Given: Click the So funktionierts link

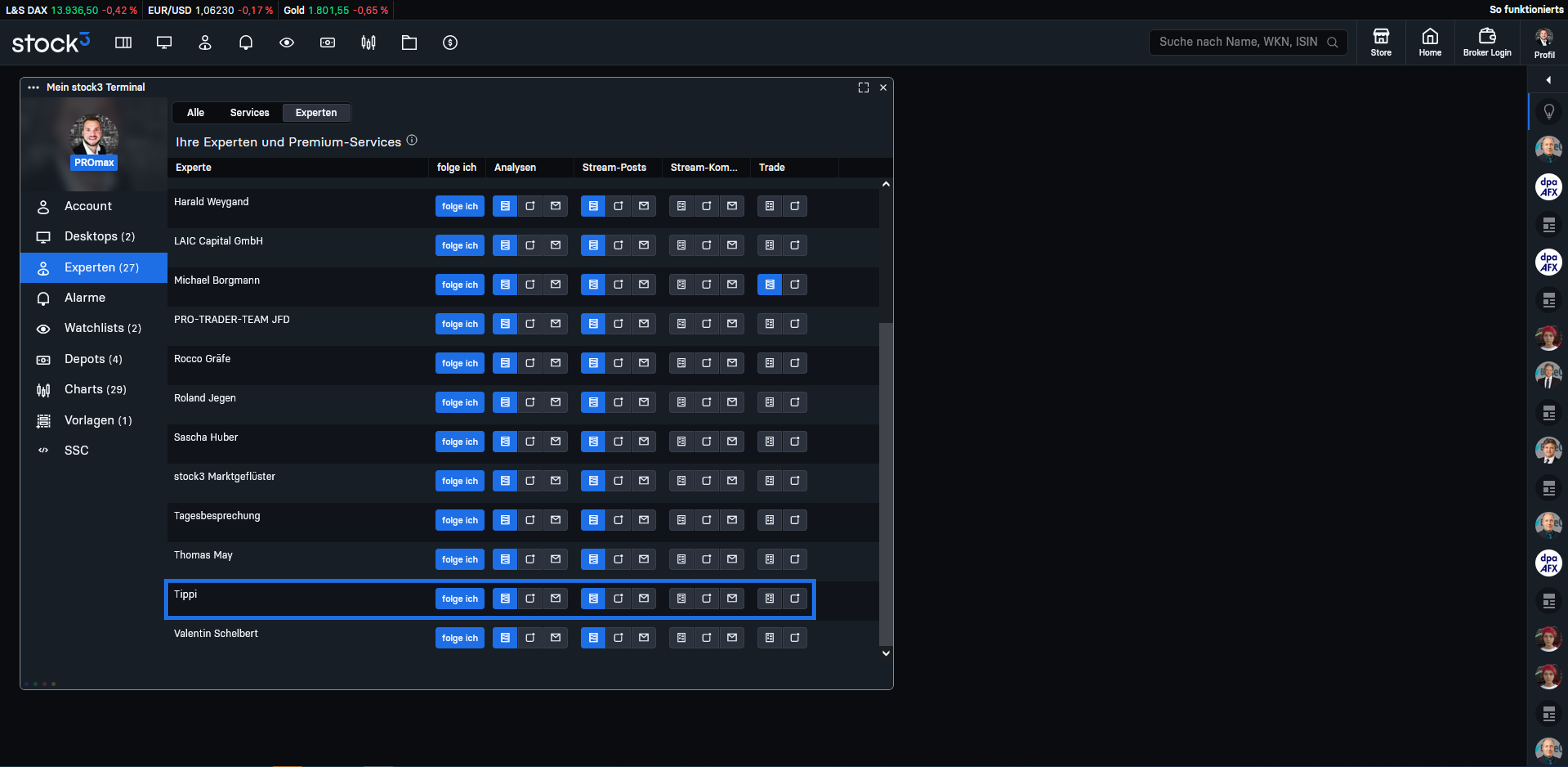Looking at the screenshot, I should tap(1526, 10).
